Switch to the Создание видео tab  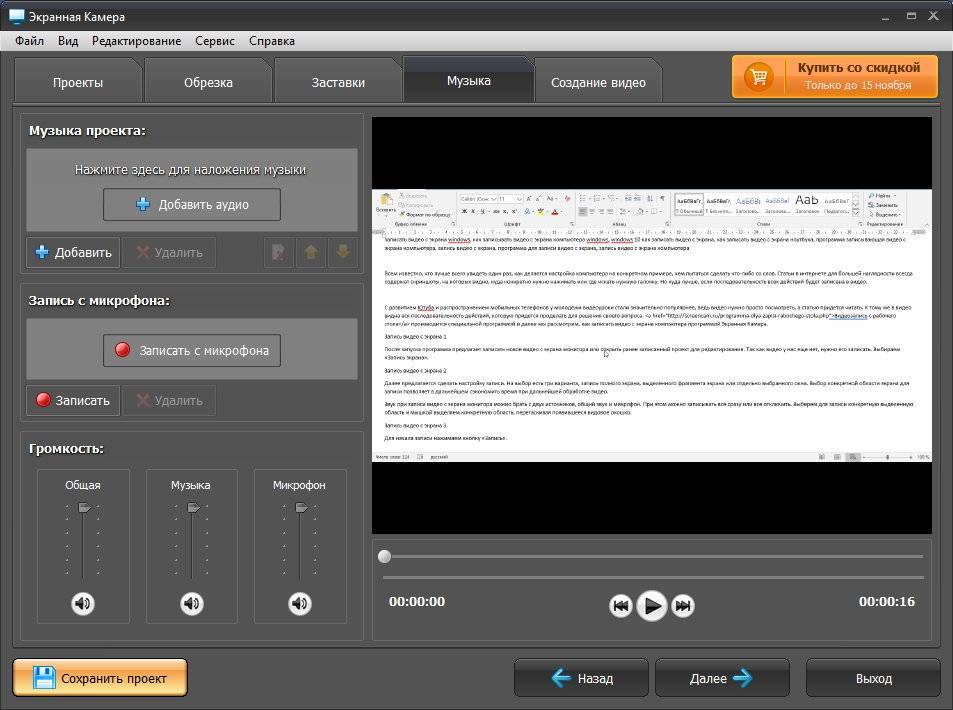(x=598, y=82)
